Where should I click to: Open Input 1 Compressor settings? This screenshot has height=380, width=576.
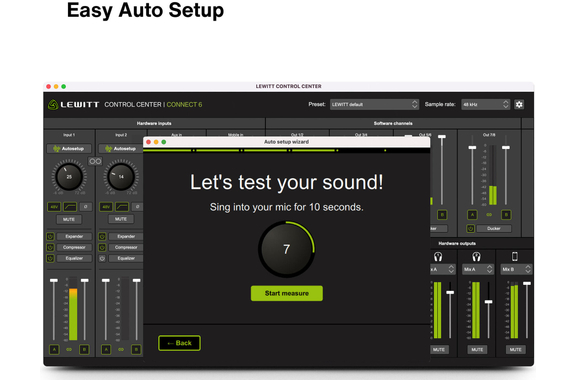tap(74, 247)
